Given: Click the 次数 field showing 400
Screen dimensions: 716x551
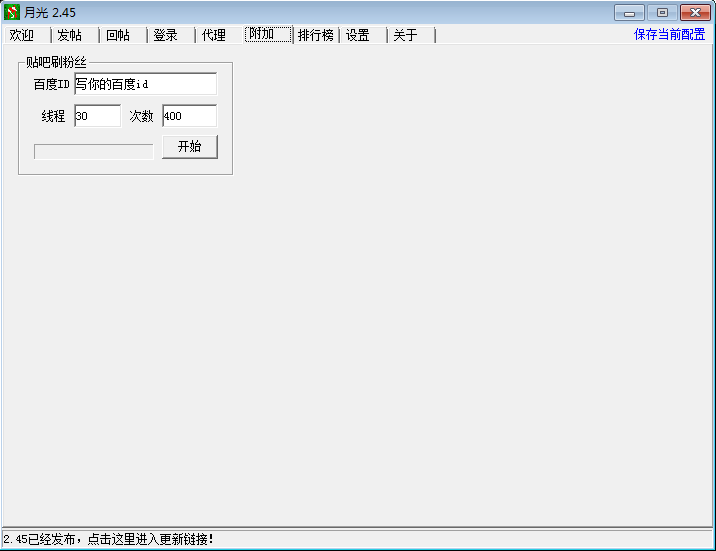Looking at the screenshot, I should pyautogui.click(x=189, y=116).
